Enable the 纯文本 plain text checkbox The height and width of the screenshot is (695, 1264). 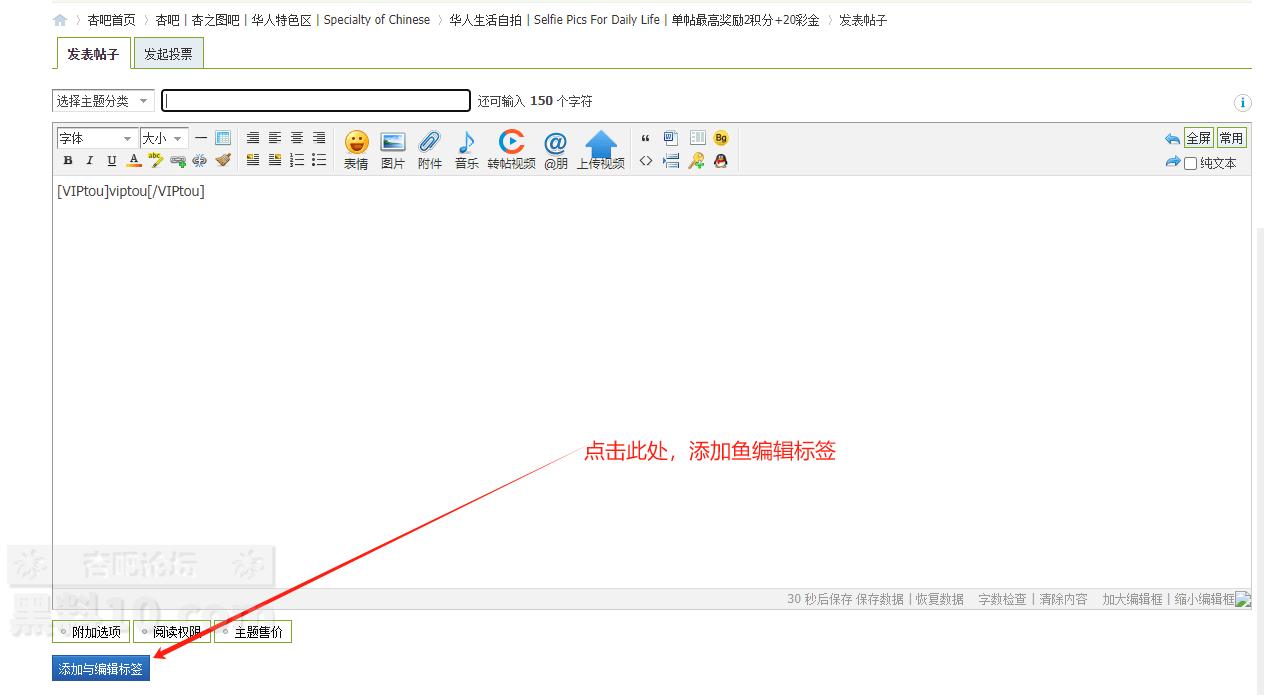(1190, 163)
